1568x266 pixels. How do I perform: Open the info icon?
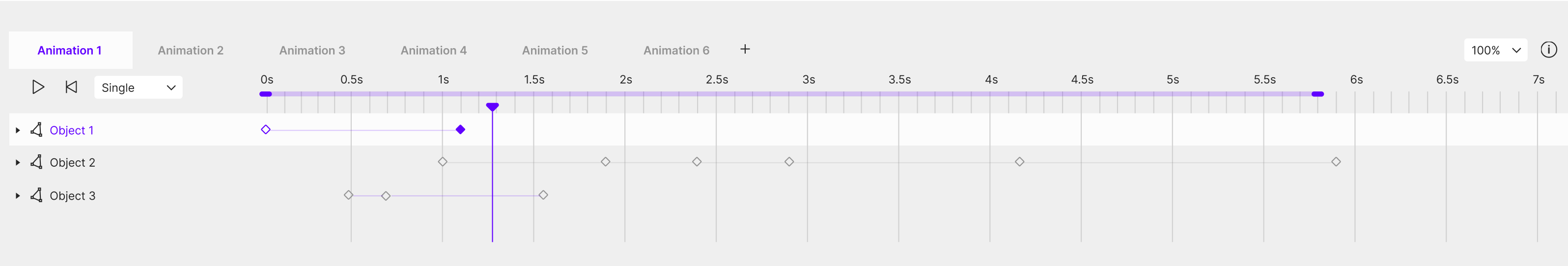pos(1548,50)
